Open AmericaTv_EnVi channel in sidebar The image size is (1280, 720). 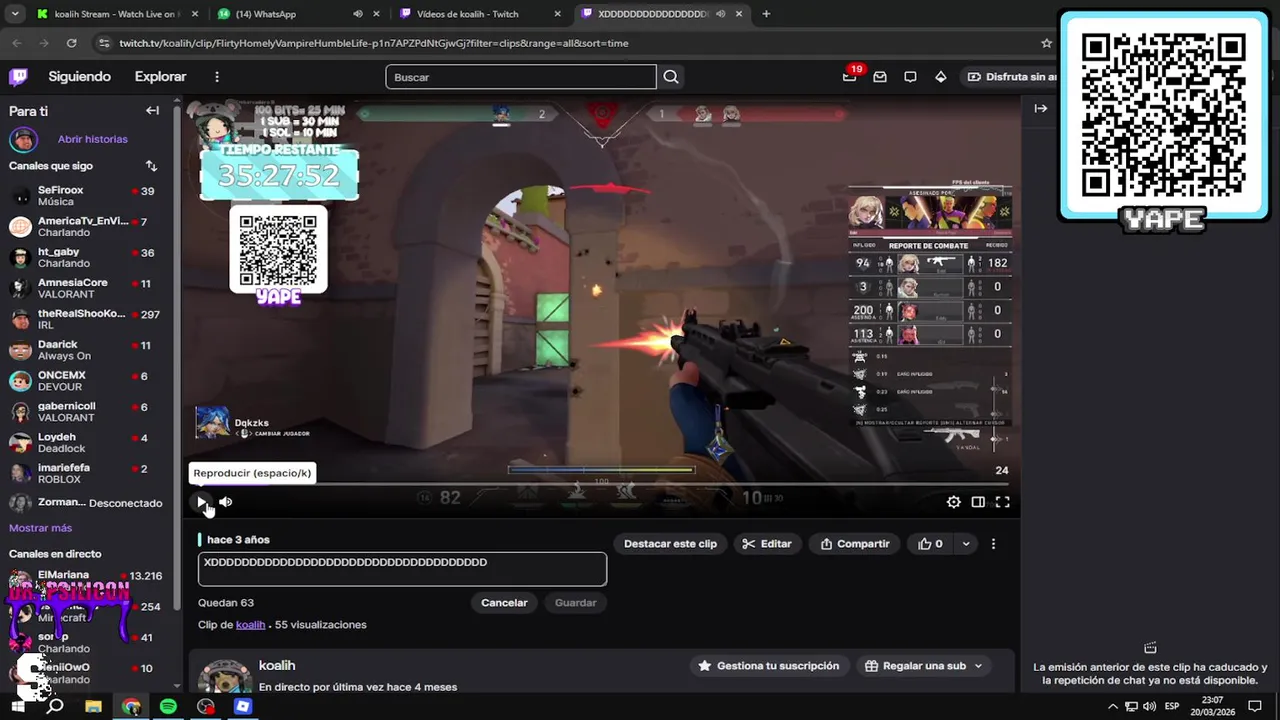[x=86, y=227]
